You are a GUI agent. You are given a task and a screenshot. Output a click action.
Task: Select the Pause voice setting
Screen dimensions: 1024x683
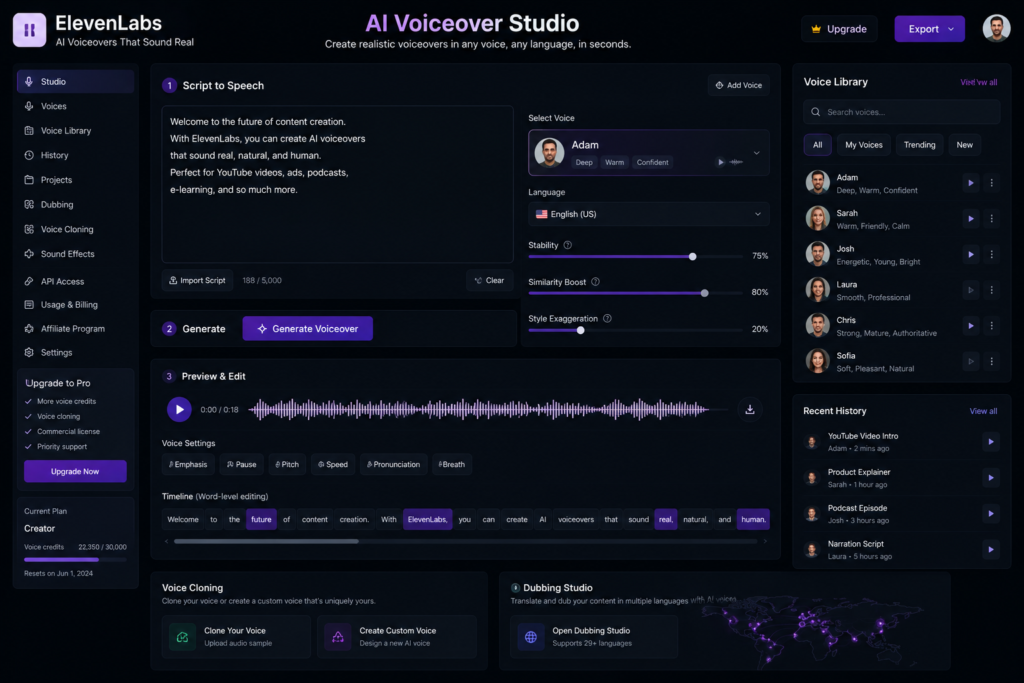242,464
